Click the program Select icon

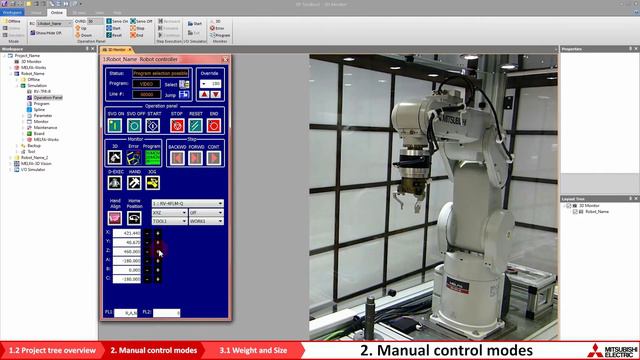[x=184, y=84]
